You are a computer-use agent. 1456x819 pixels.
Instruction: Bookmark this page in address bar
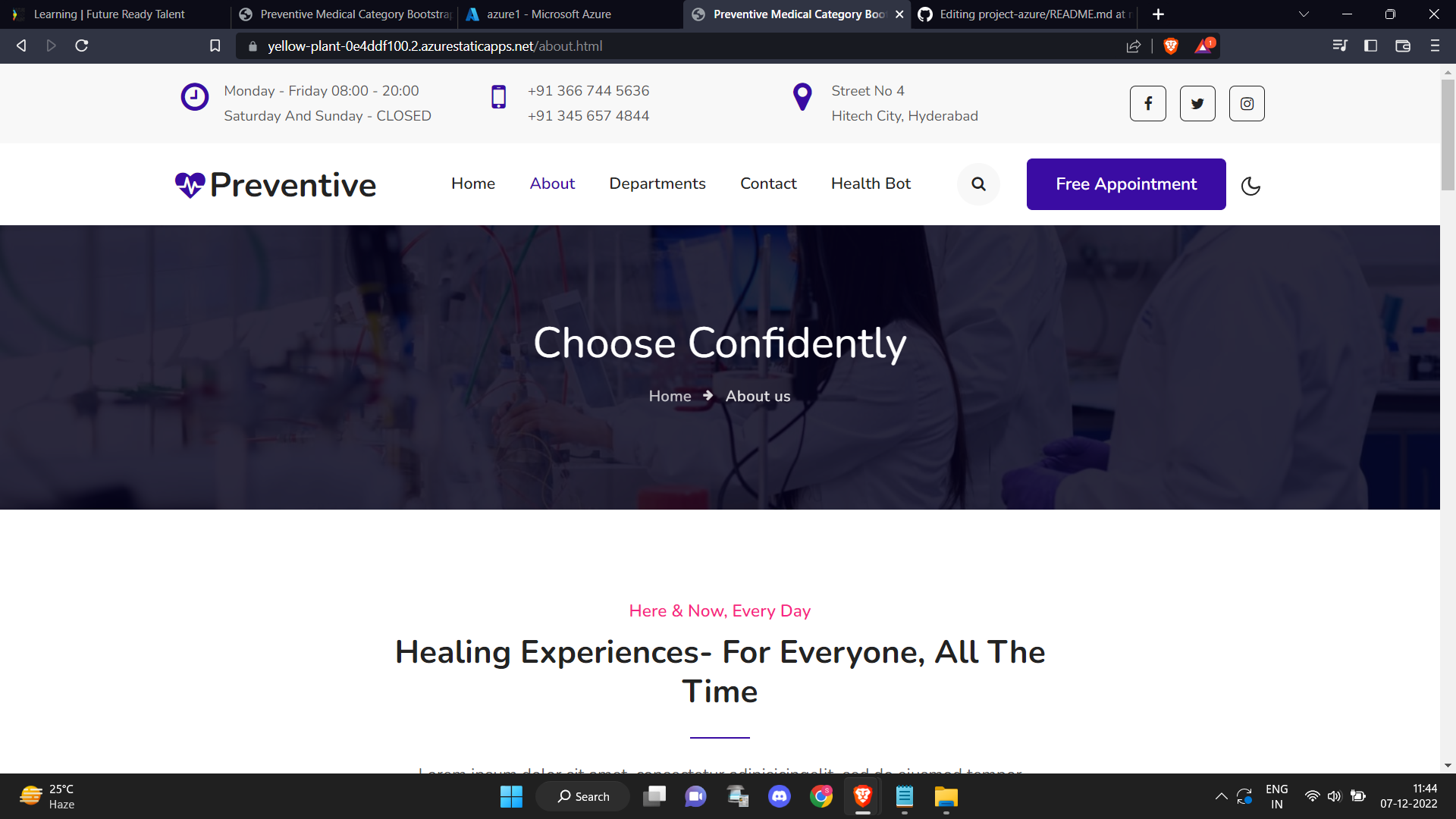coord(215,46)
